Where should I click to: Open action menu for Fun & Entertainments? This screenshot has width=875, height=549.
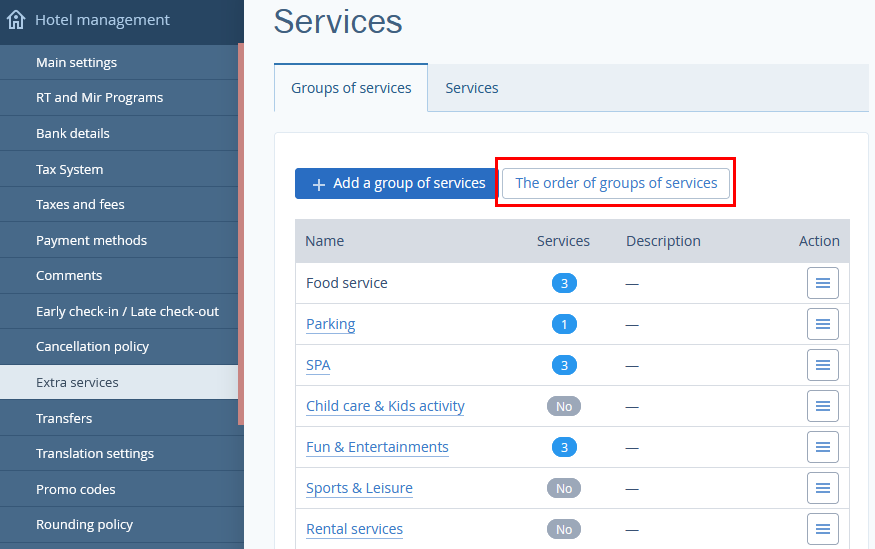click(823, 447)
